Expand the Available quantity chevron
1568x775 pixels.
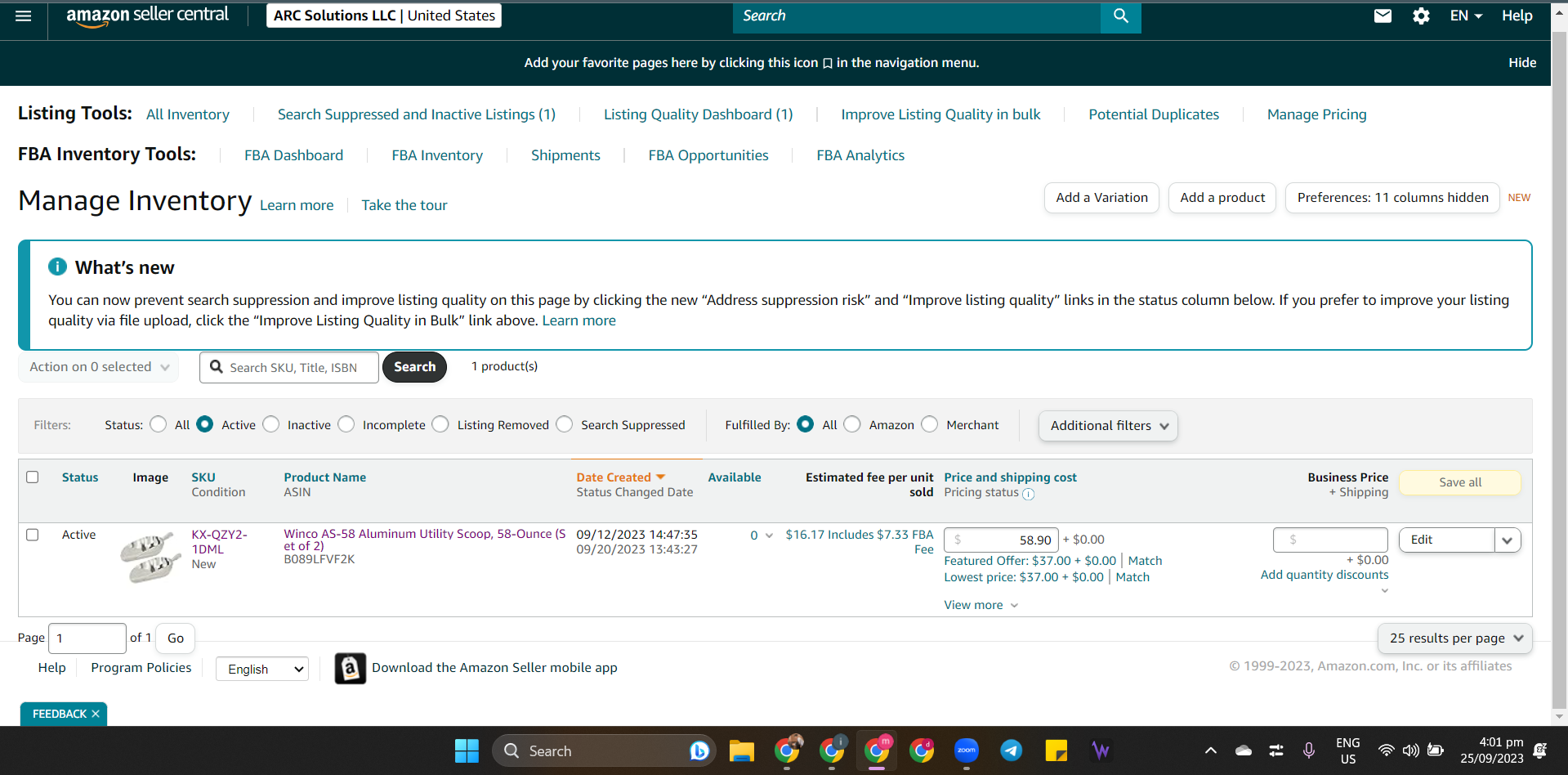tap(769, 535)
